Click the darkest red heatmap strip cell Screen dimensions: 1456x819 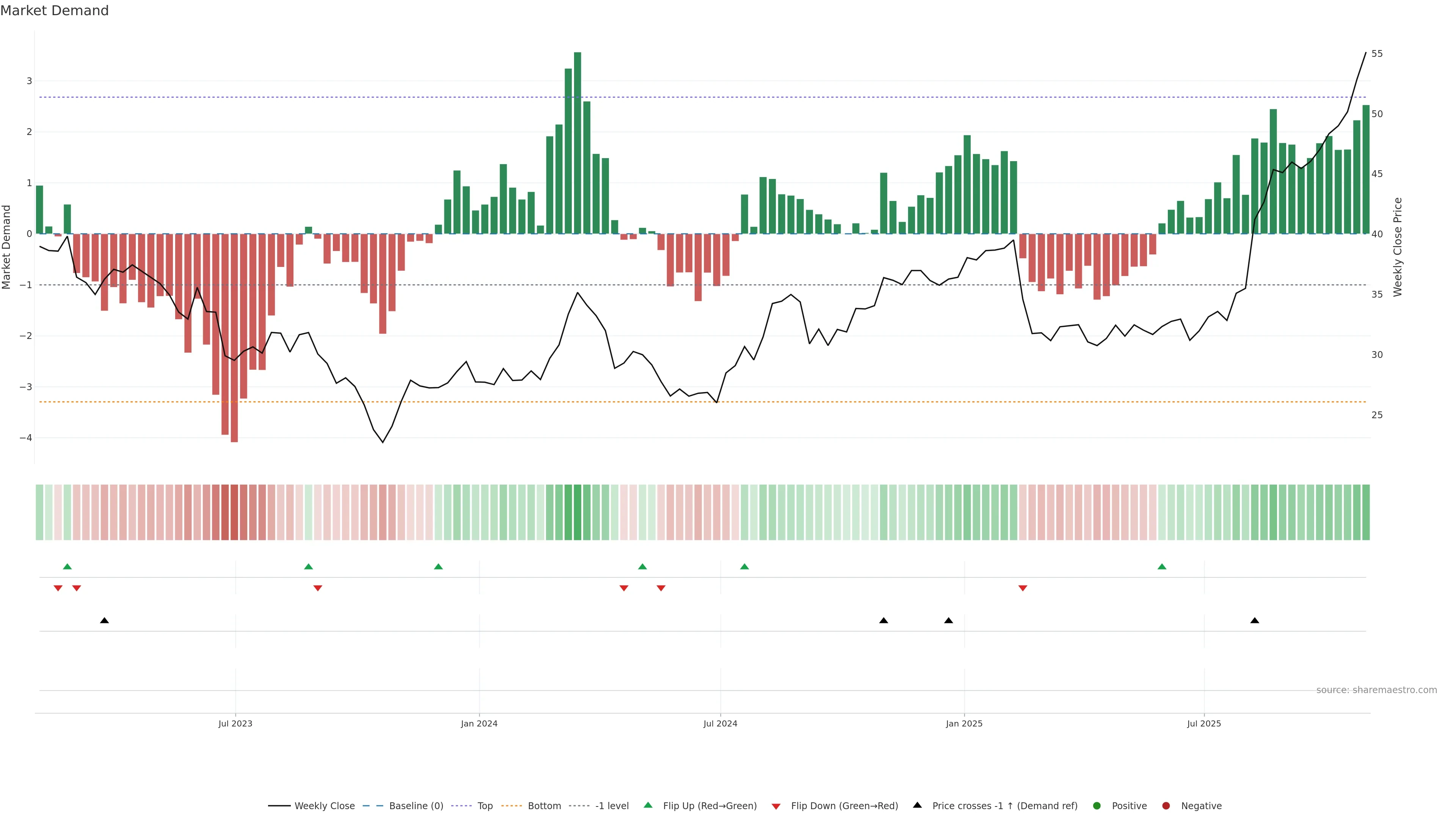tap(234, 512)
